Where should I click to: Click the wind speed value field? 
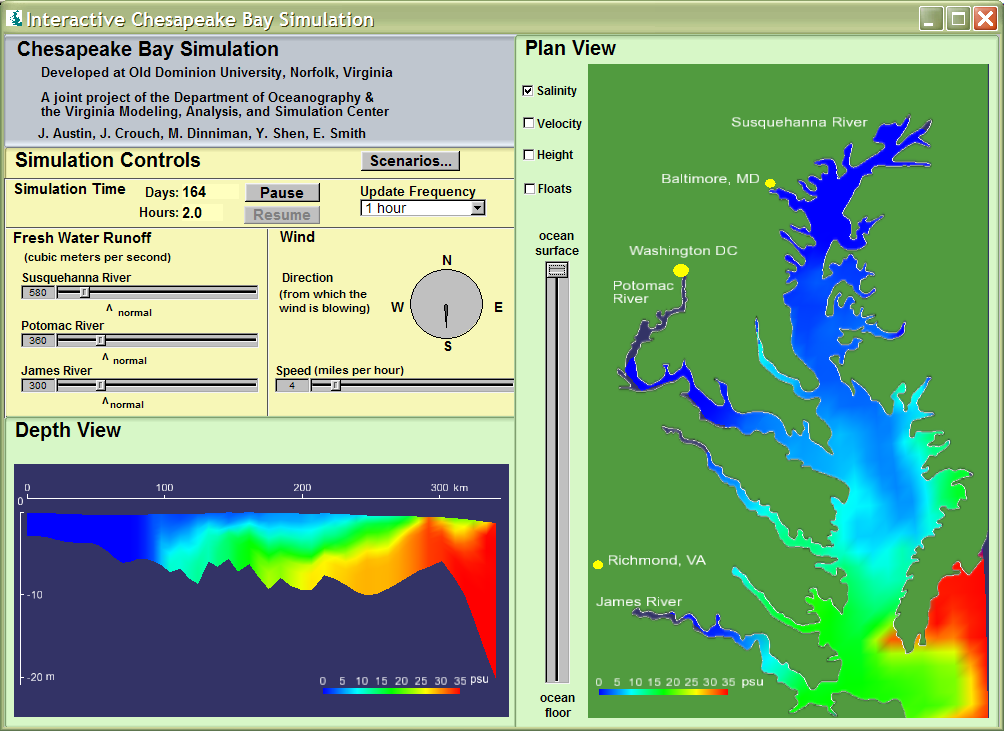(x=292, y=385)
